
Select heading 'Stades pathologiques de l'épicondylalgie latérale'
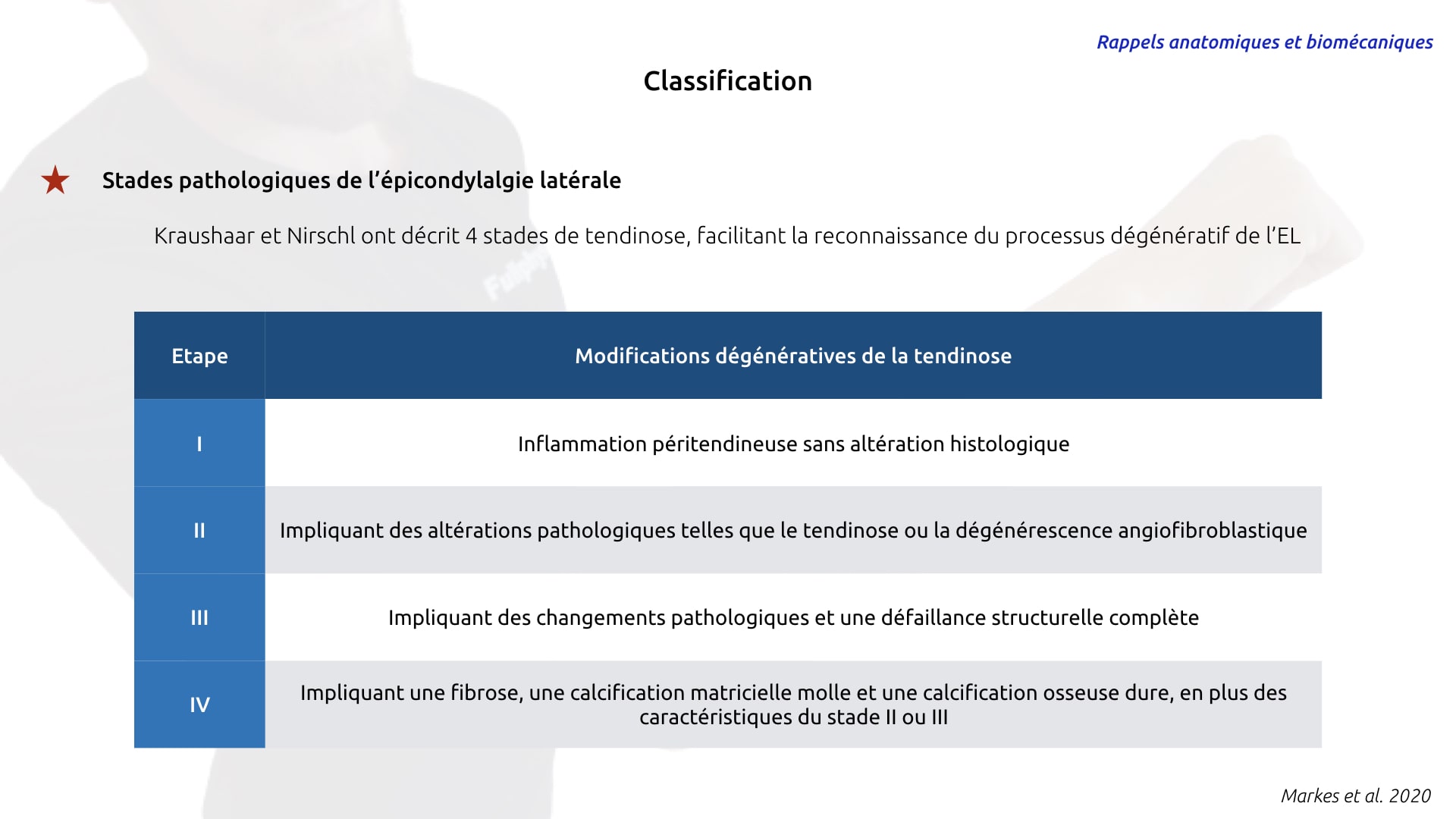tap(362, 180)
